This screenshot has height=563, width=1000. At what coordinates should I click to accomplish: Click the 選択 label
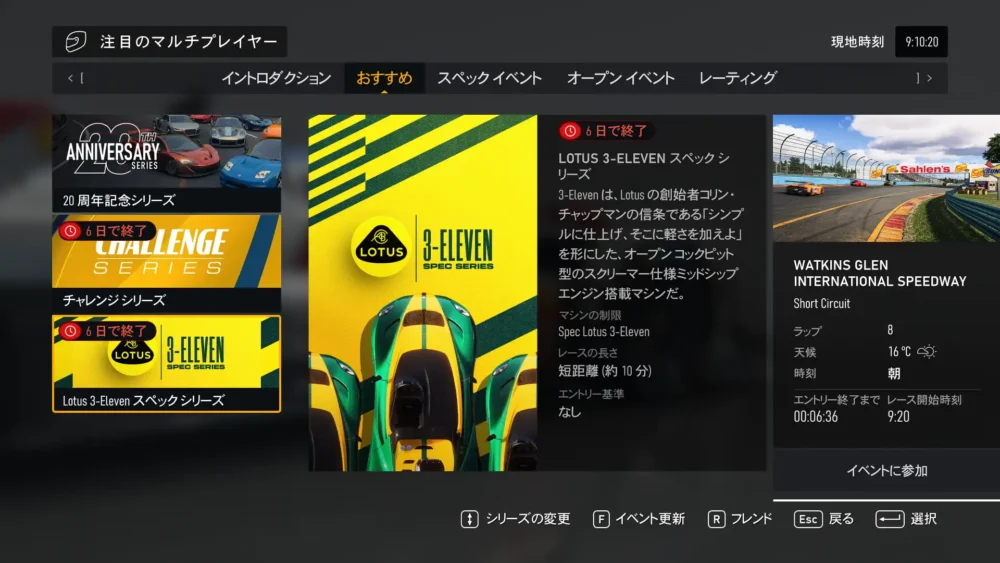point(923,519)
